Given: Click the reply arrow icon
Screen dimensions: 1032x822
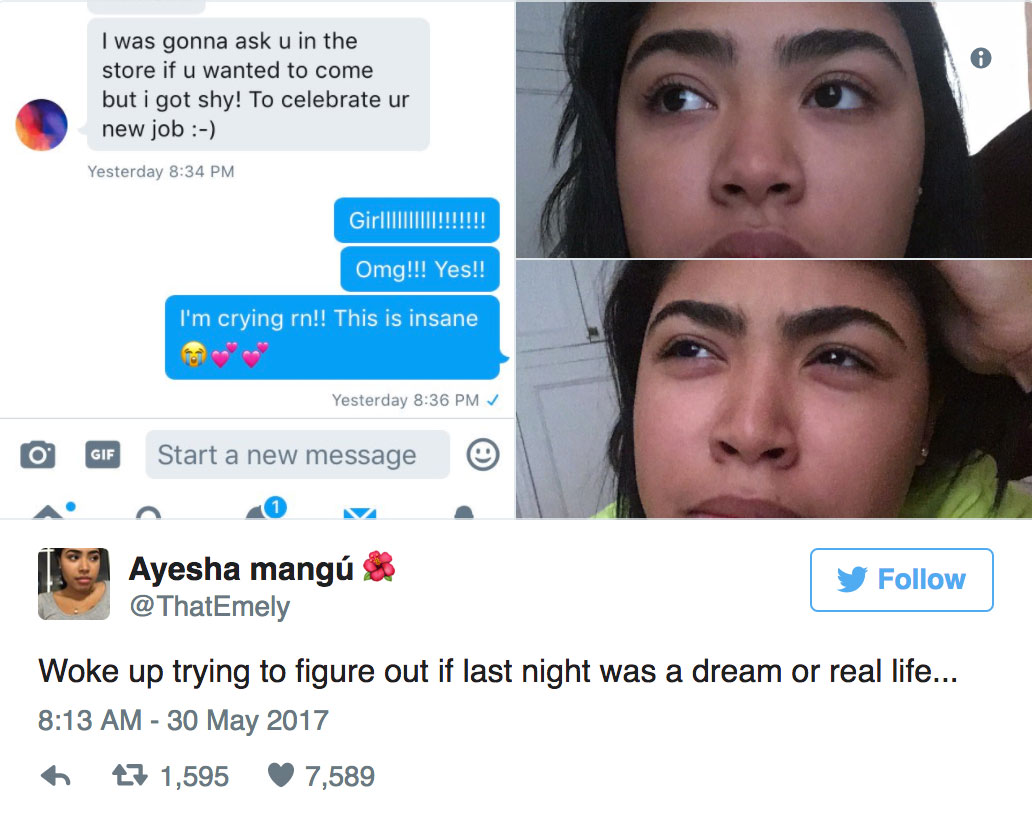Looking at the screenshot, I should coord(56,777).
